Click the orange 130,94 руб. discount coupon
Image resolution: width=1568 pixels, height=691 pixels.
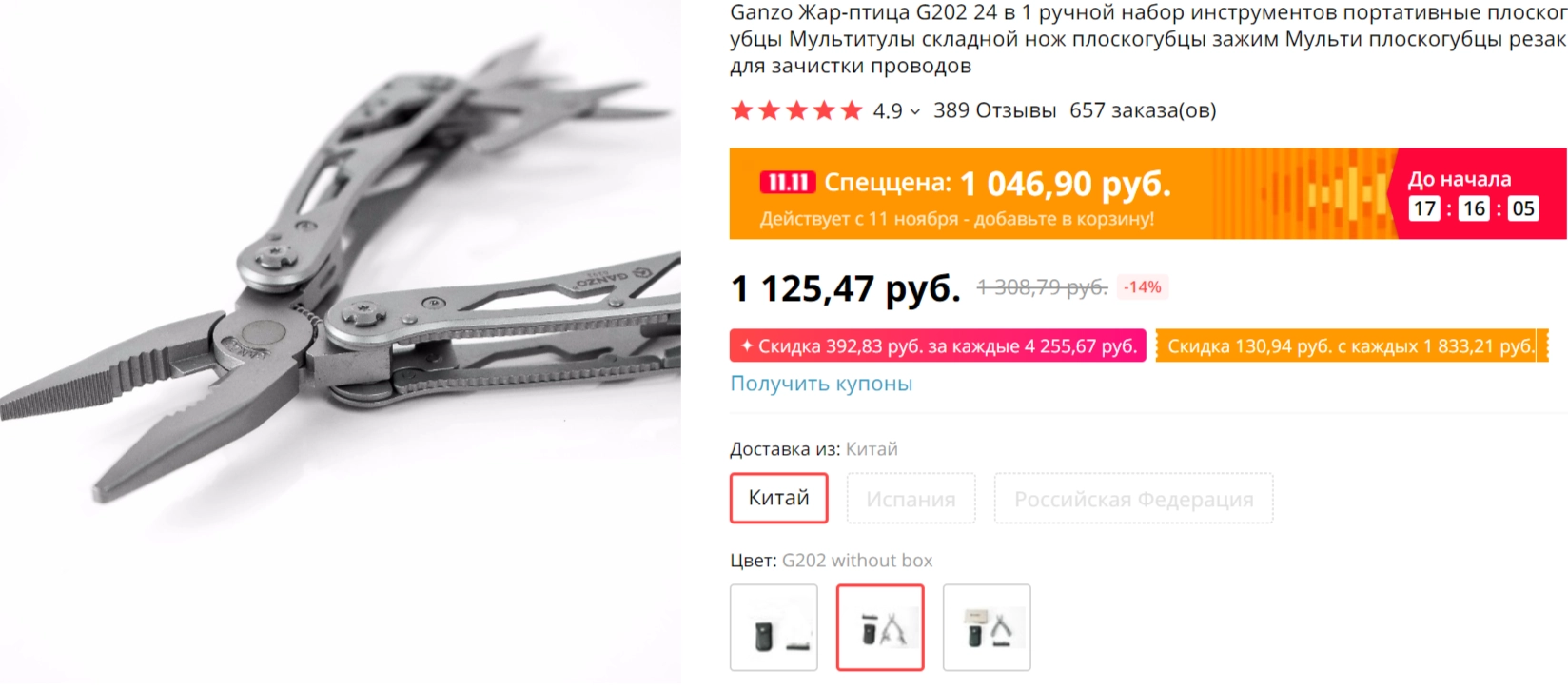click(1351, 345)
